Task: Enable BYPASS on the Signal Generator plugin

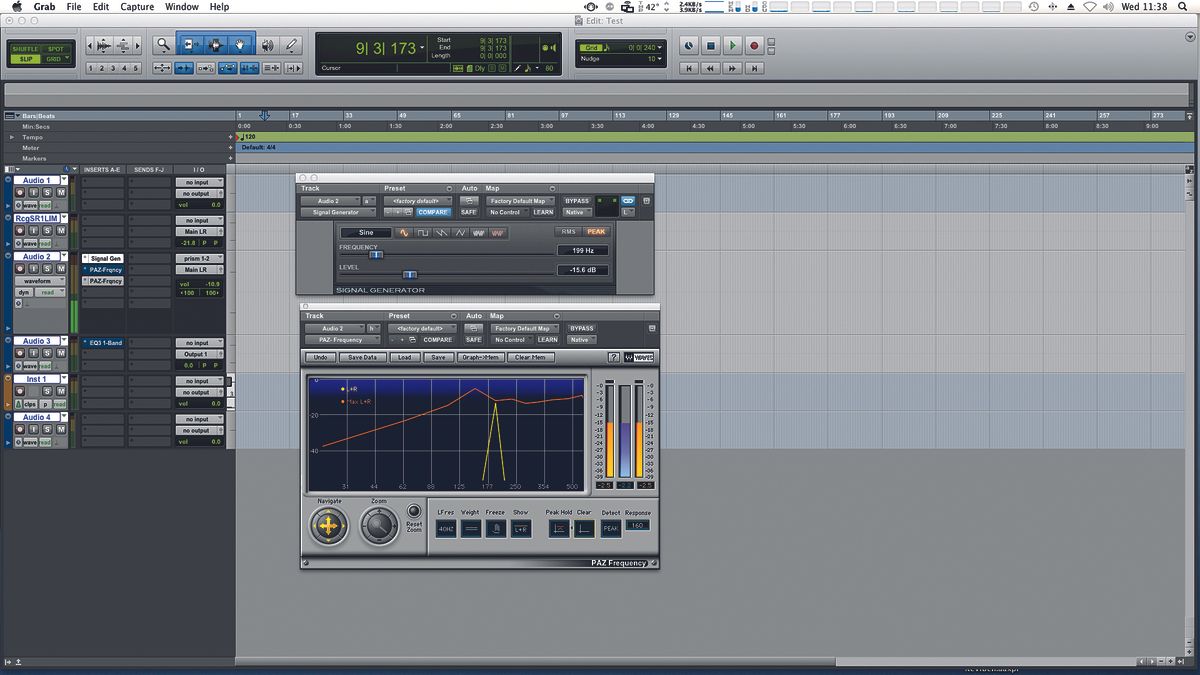Action: [x=576, y=201]
